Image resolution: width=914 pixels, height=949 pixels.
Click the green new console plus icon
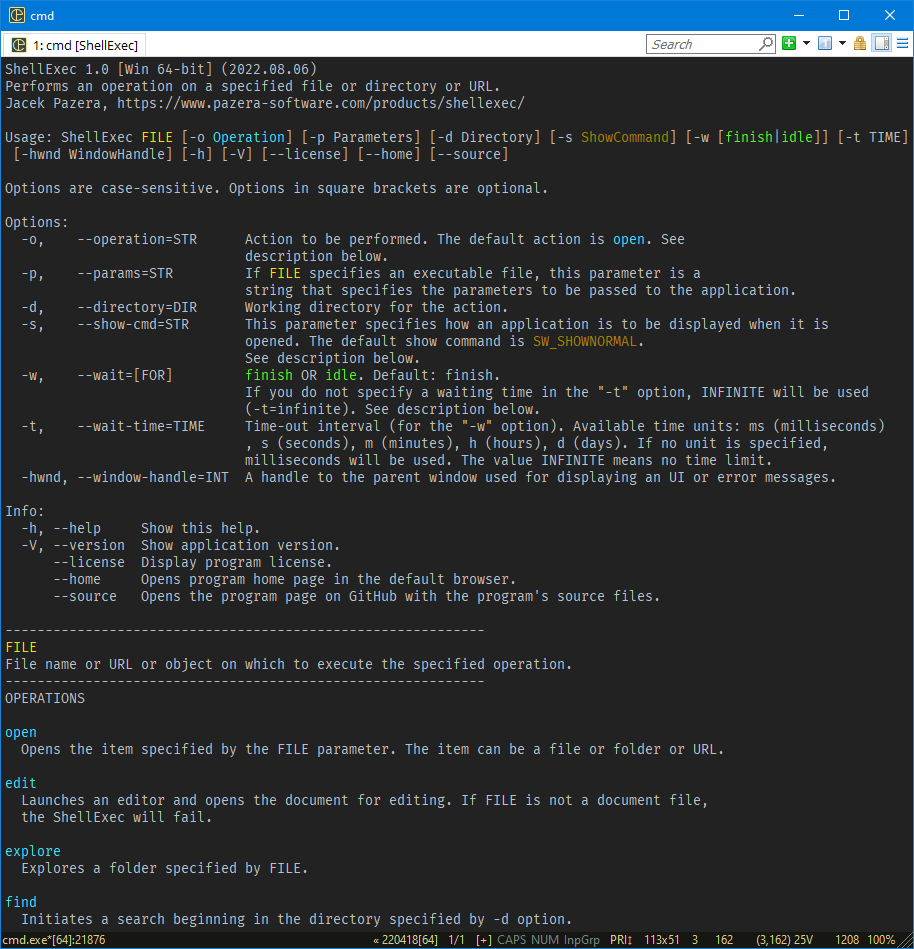click(790, 44)
